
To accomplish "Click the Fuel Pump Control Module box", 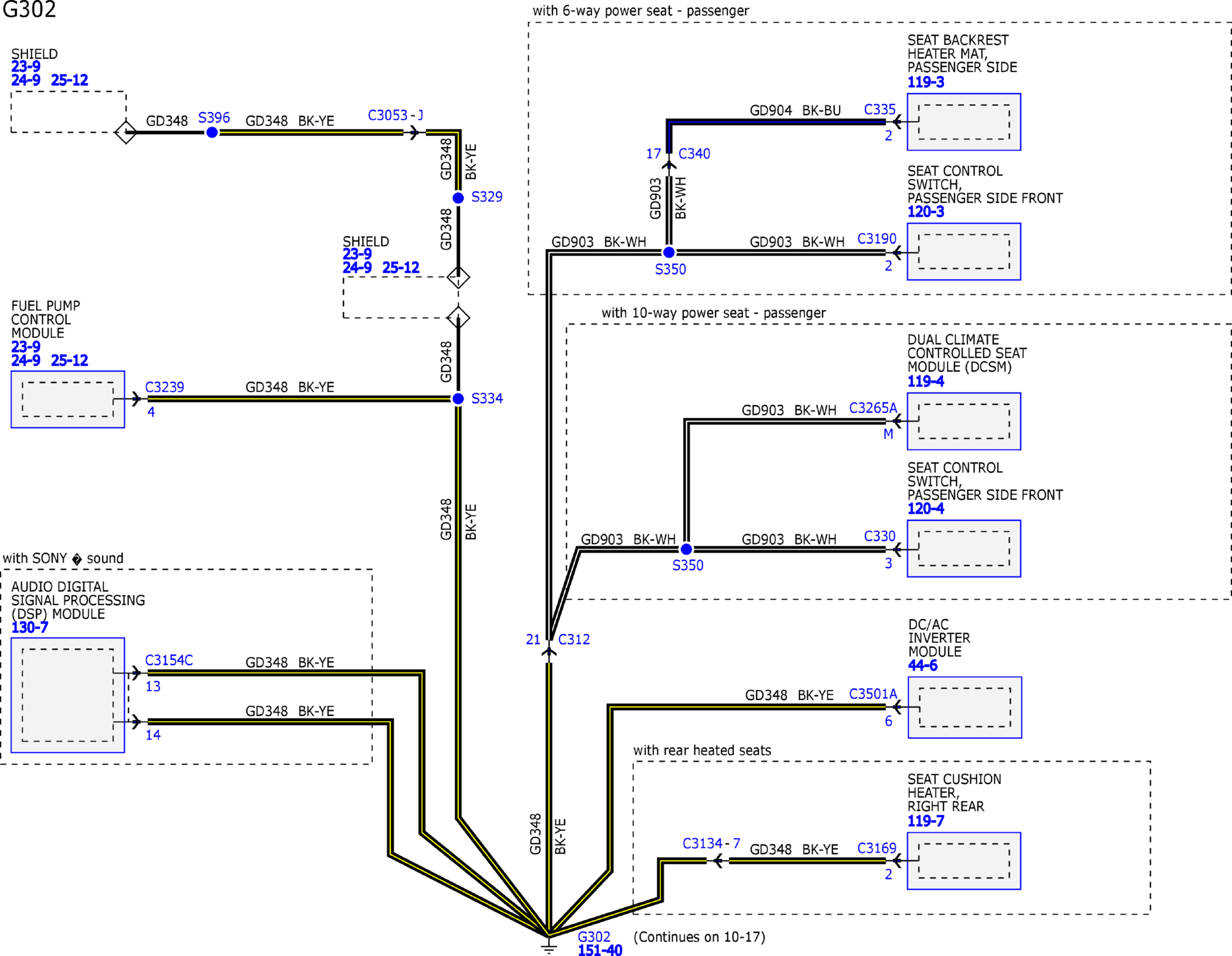I will [68, 399].
